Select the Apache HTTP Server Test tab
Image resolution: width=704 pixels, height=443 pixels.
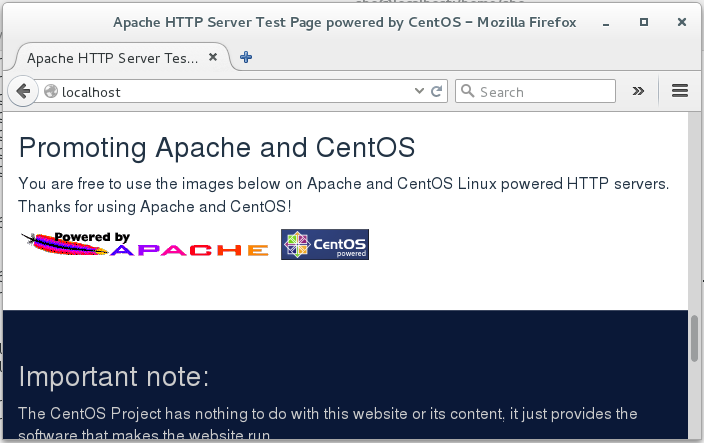[121, 57]
